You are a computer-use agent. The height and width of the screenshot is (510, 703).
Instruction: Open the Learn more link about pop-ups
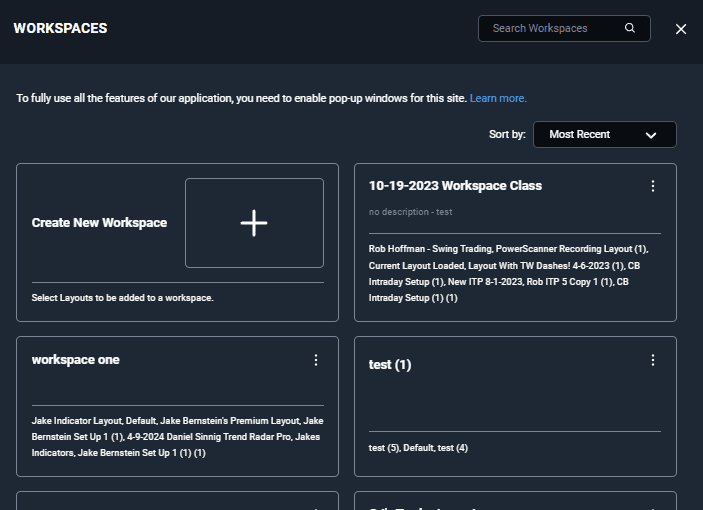pyautogui.click(x=498, y=98)
